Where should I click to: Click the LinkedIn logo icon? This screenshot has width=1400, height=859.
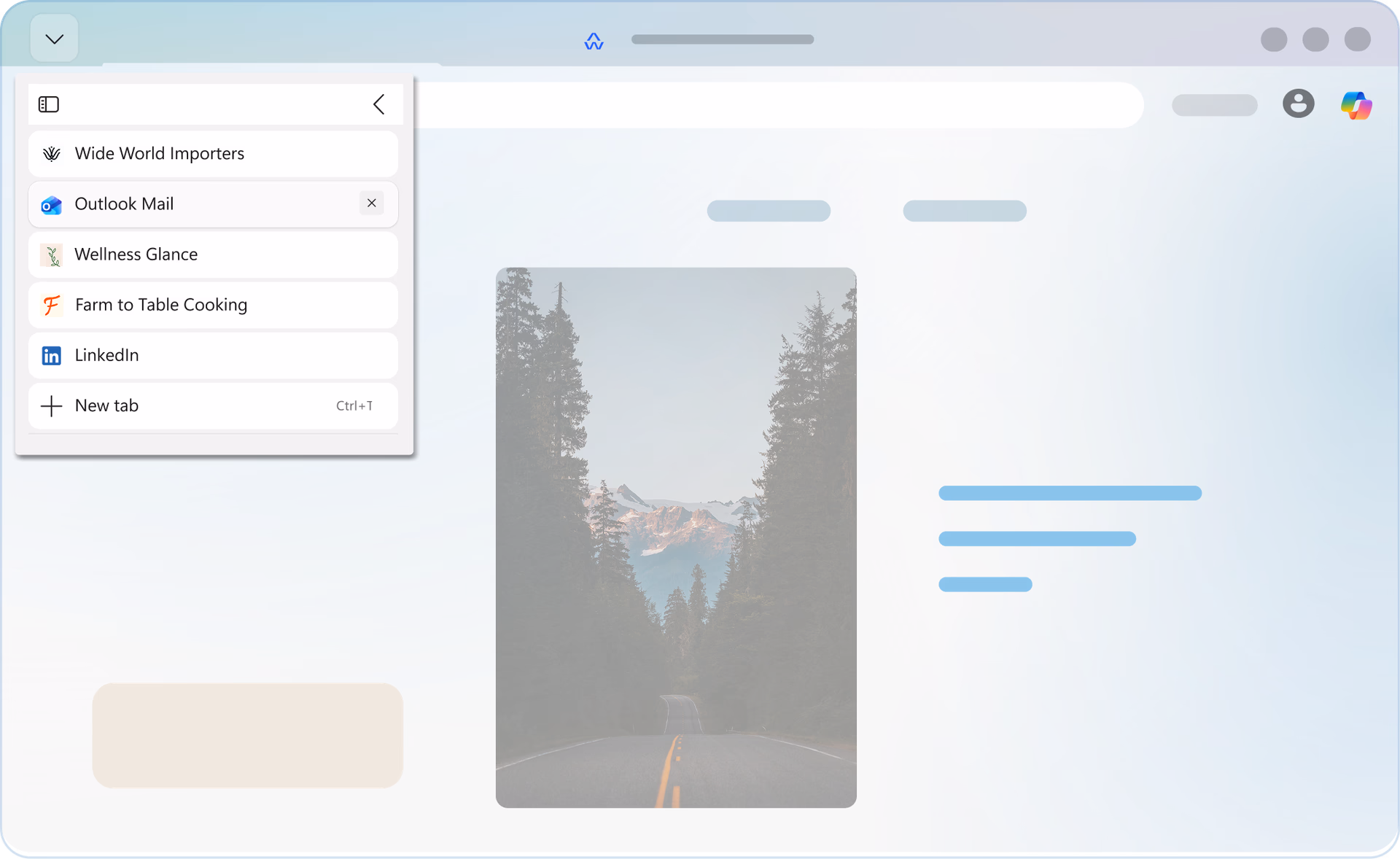tap(51, 356)
